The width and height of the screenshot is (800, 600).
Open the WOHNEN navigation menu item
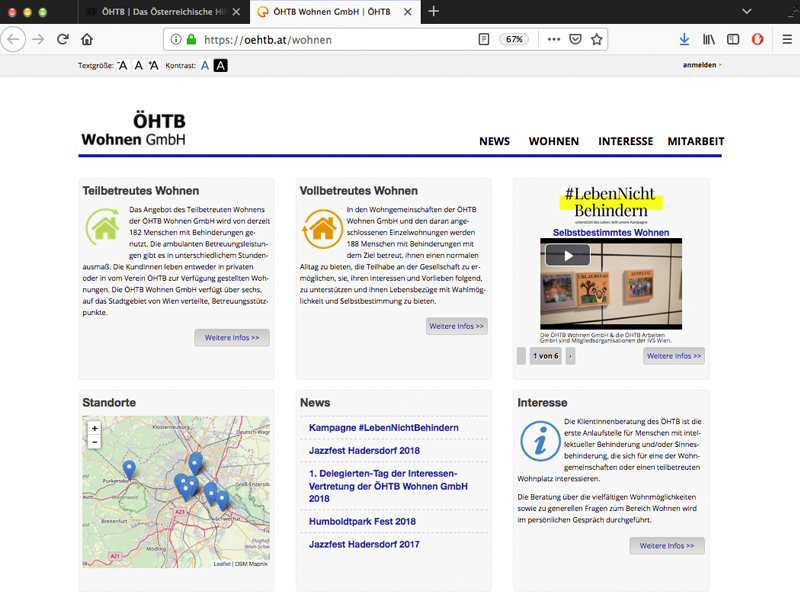553,141
